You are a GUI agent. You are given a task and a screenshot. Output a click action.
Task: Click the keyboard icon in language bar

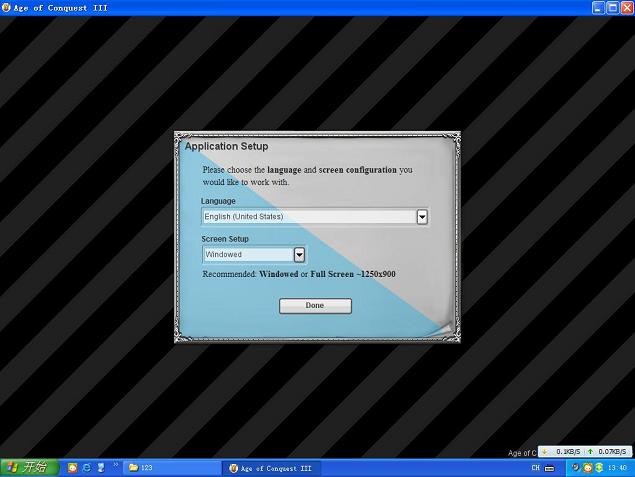click(550, 468)
